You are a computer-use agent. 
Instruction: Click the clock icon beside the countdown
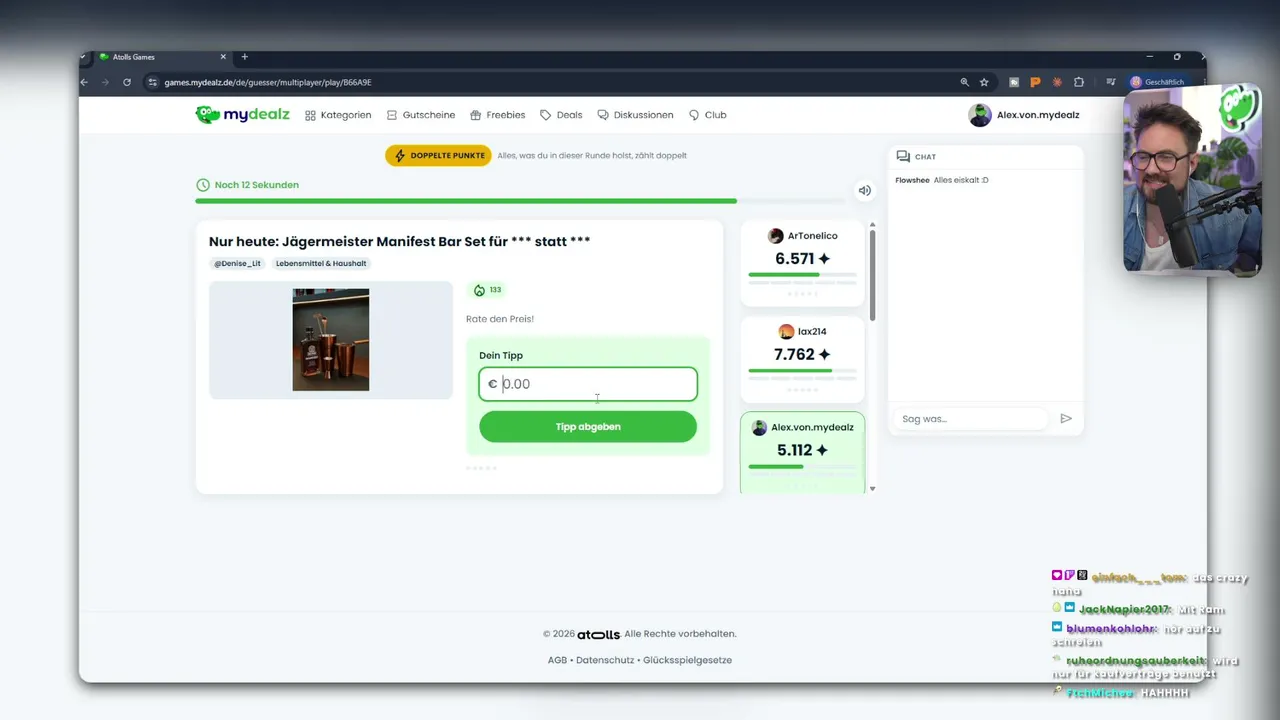[x=203, y=185]
